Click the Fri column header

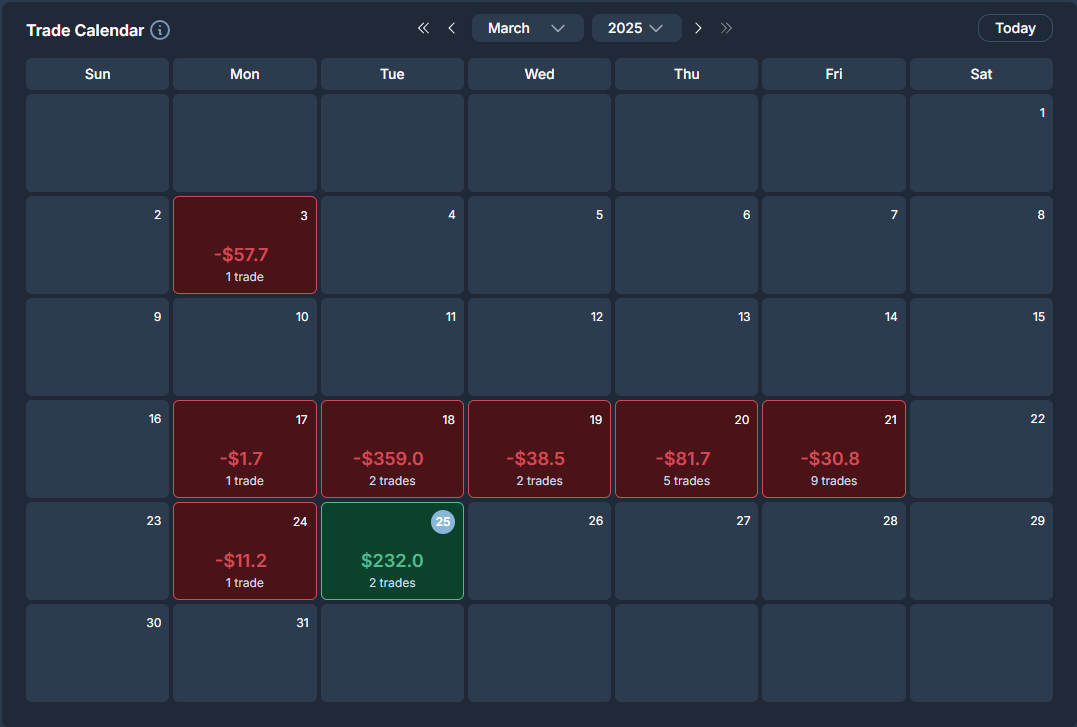tap(834, 74)
